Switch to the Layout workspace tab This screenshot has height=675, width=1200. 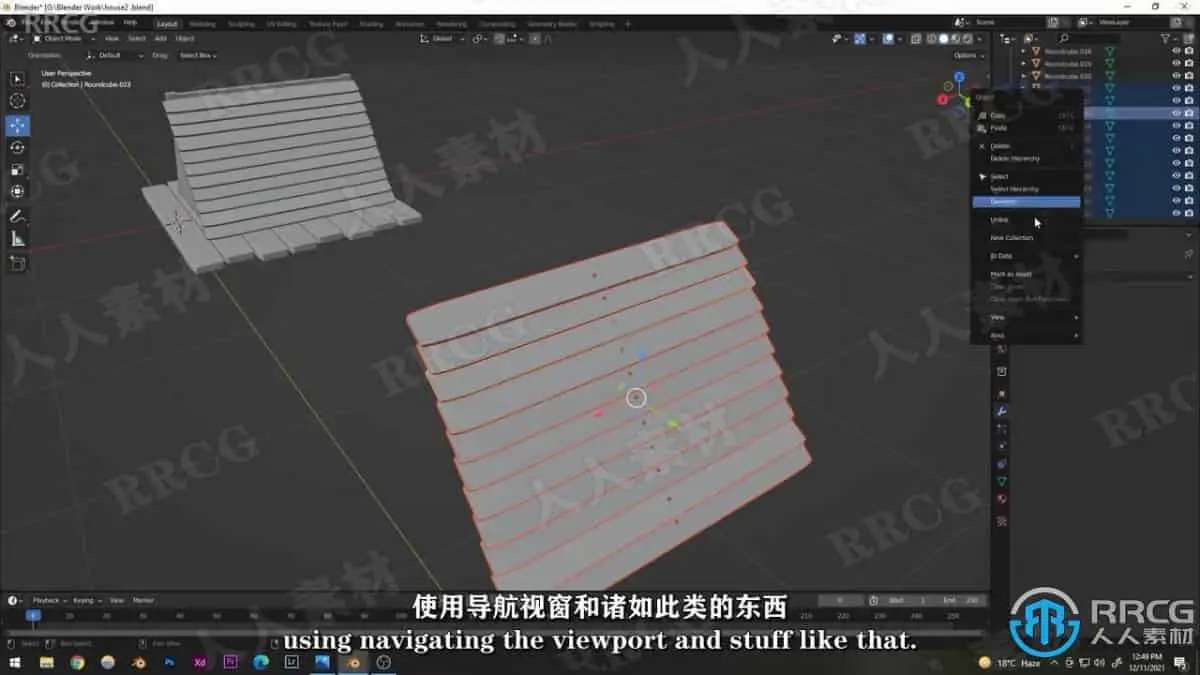point(167,22)
